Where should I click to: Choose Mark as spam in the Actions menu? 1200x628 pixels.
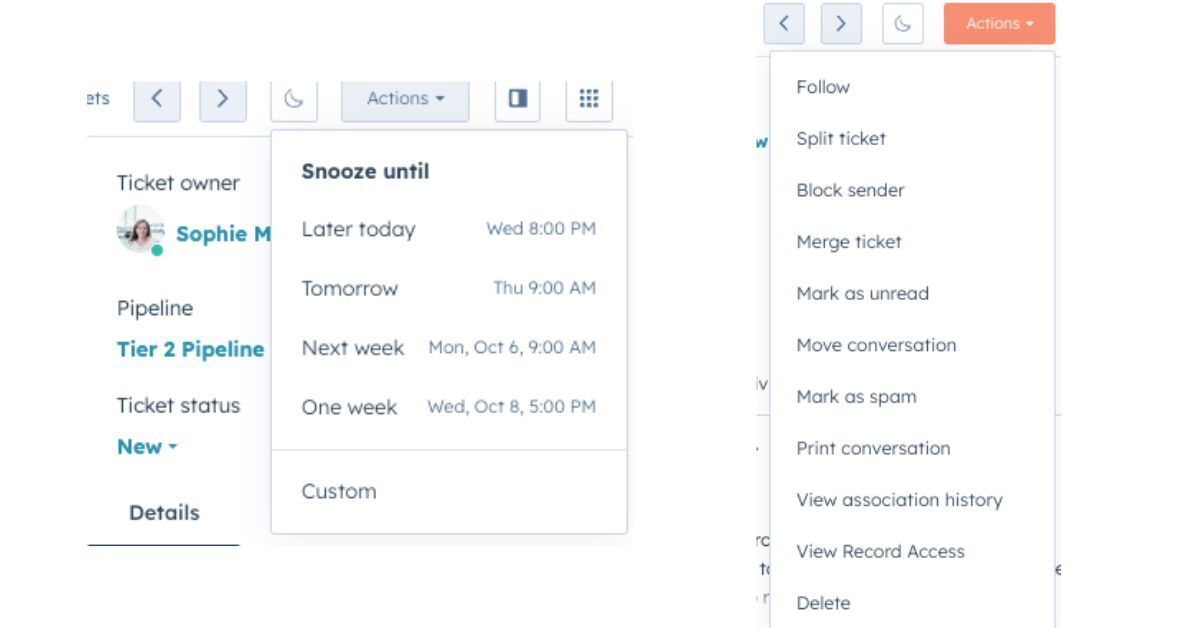coord(855,397)
